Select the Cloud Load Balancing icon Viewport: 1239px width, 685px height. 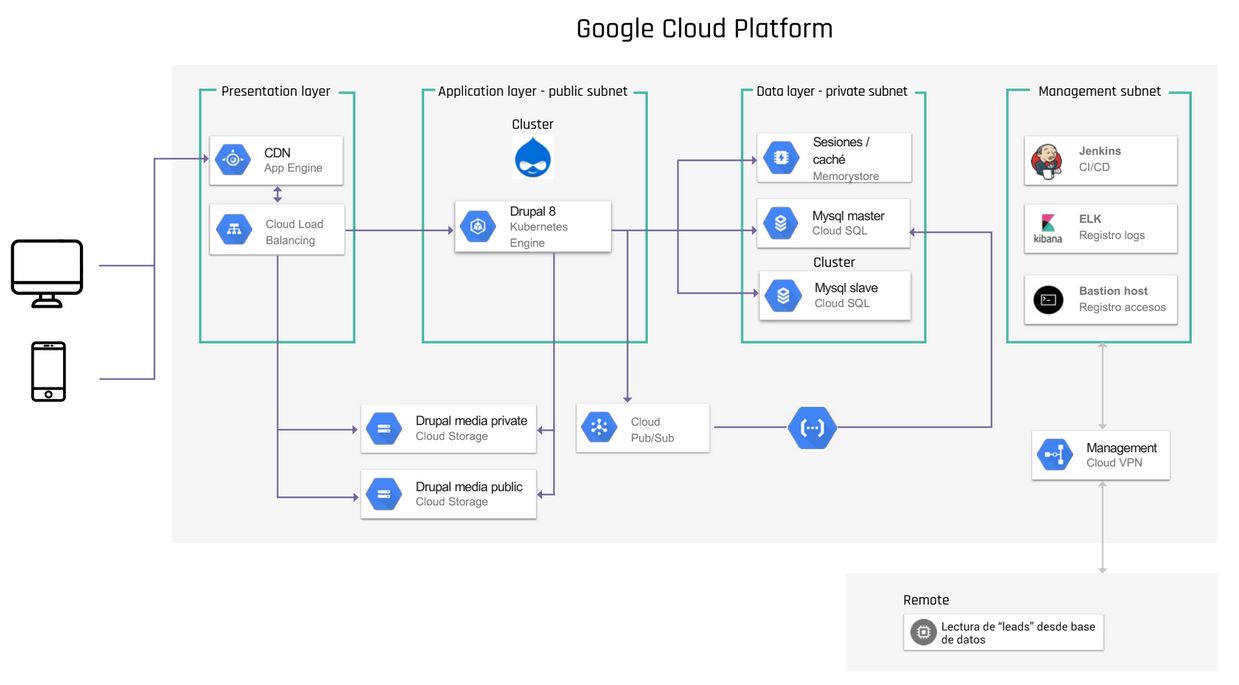(x=234, y=230)
